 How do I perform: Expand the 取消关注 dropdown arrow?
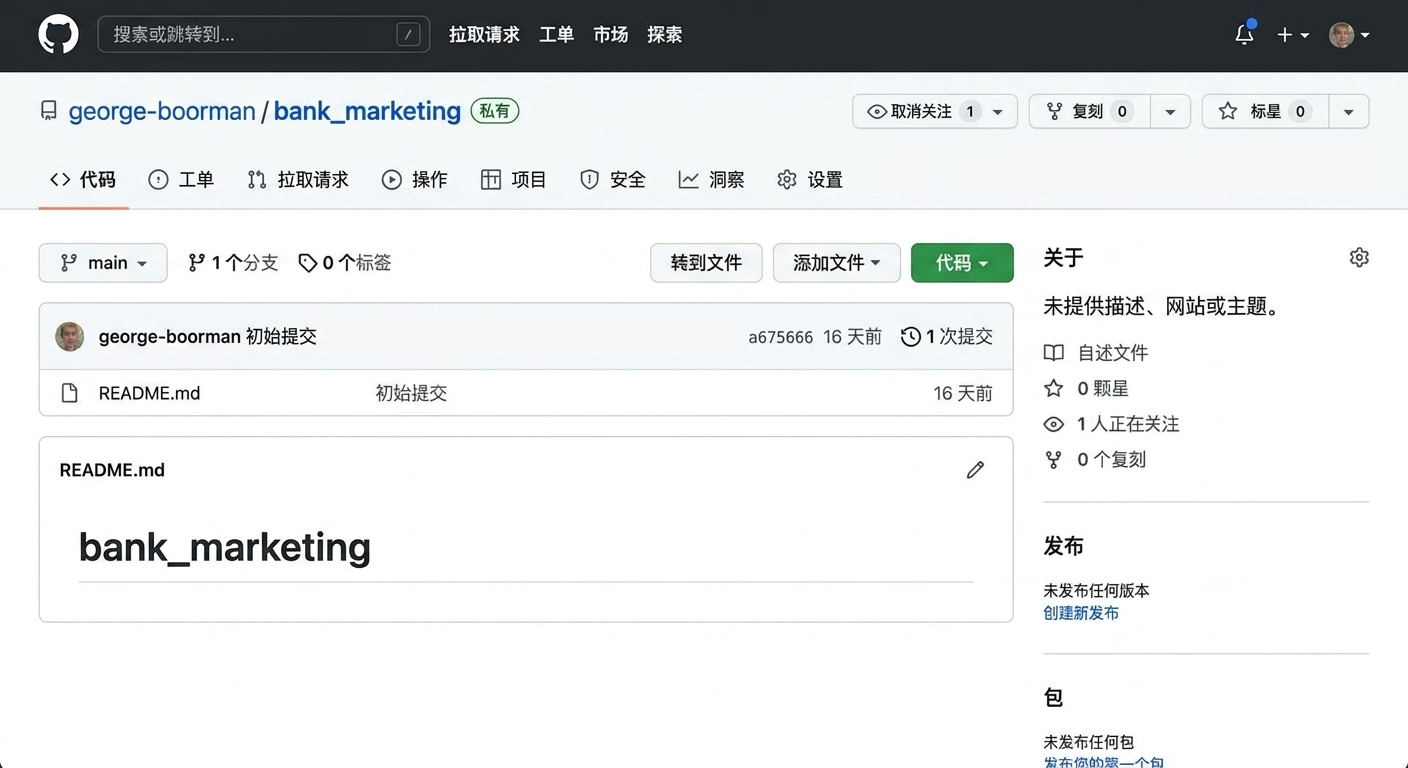[998, 111]
